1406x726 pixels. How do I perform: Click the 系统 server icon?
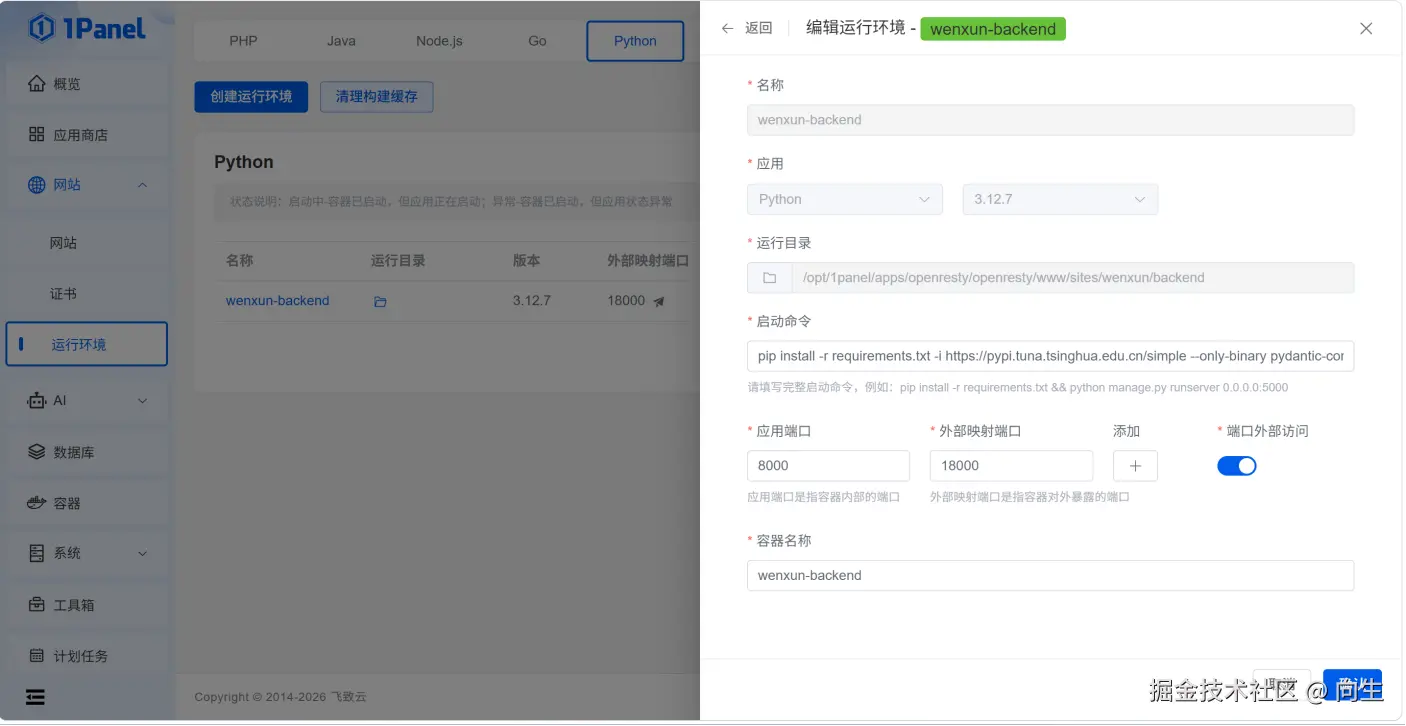coord(37,553)
